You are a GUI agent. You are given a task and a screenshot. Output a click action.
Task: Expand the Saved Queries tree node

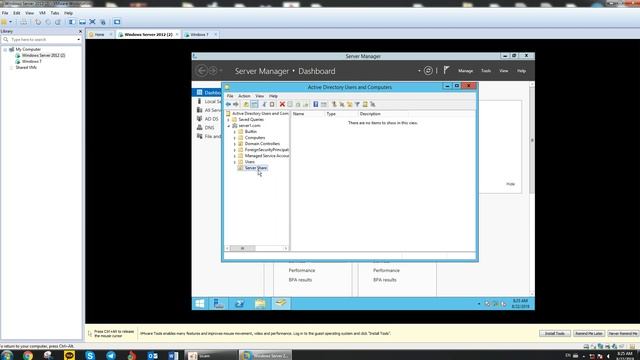tap(229, 120)
